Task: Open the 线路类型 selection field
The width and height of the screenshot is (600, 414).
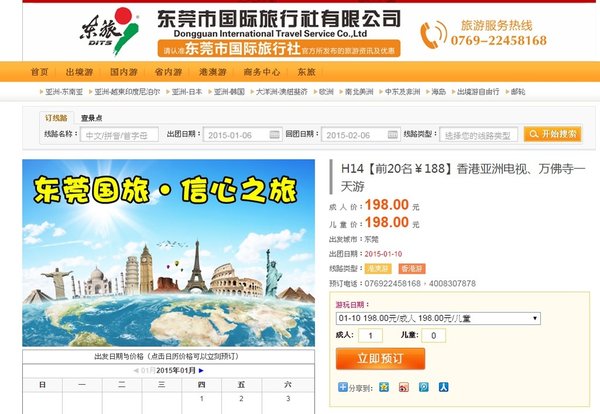Action: tap(479, 135)
